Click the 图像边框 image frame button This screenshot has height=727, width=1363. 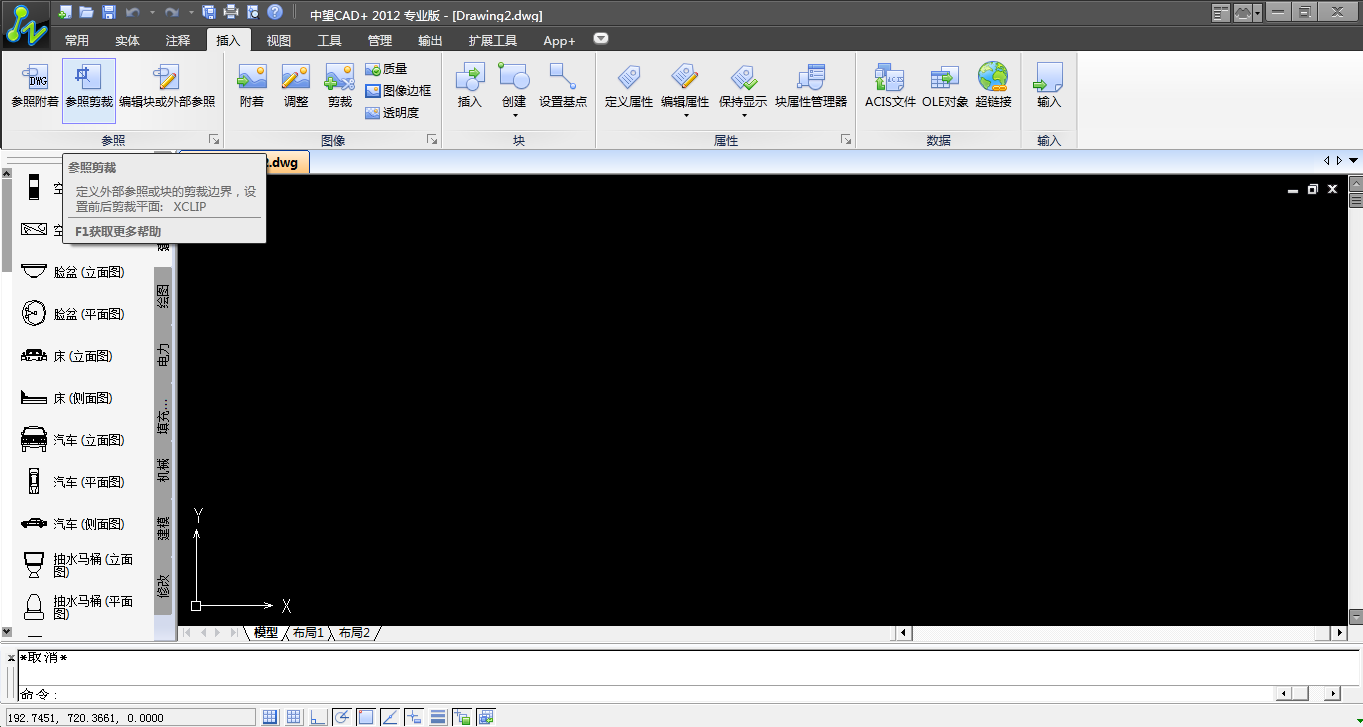(398, 91)
